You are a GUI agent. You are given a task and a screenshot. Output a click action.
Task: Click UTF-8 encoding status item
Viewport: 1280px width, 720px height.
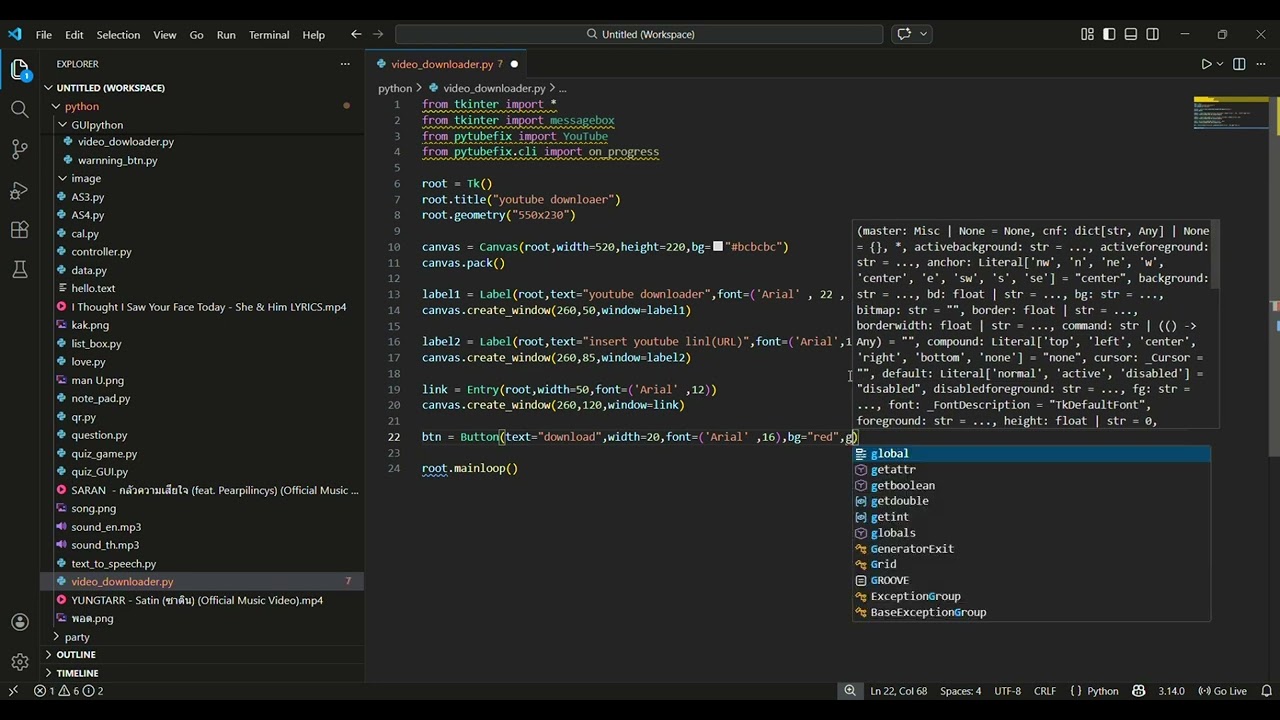click(x=1007, y=691)
